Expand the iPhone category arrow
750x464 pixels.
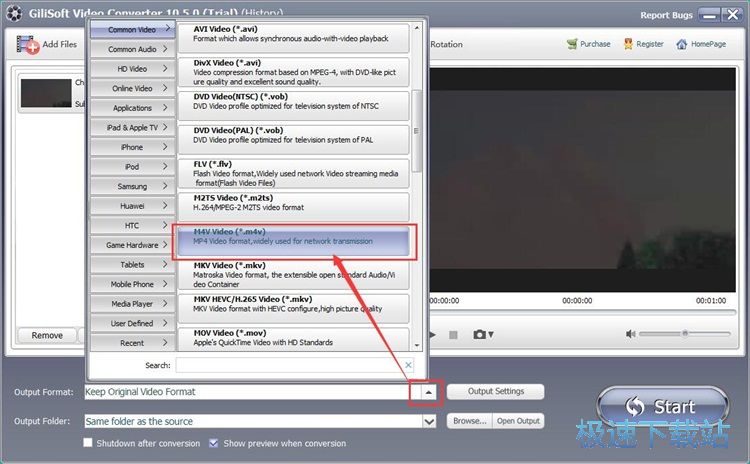click(165, 147)
